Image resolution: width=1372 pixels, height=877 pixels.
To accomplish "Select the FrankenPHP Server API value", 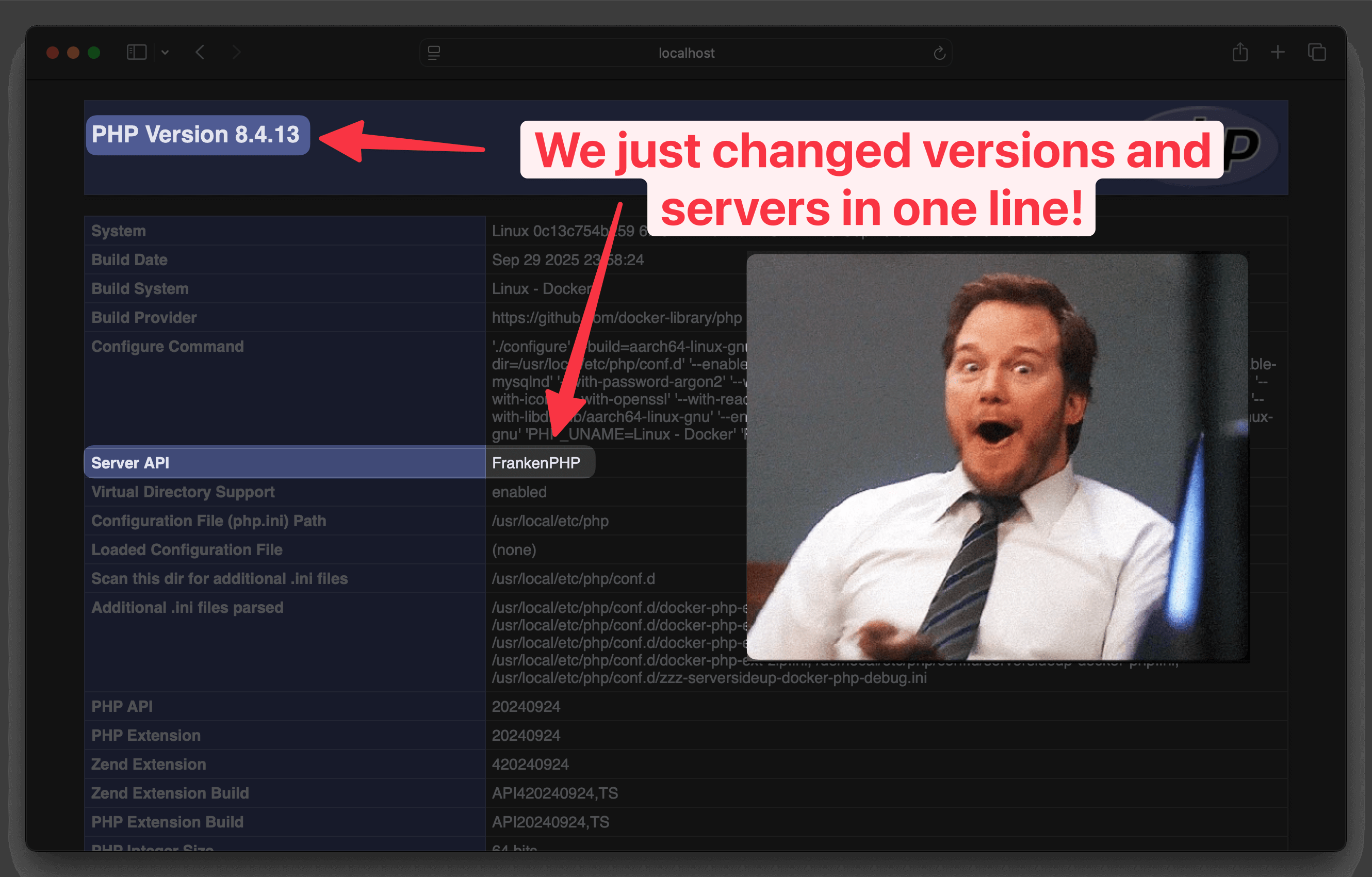I will [x=539, y=462].
